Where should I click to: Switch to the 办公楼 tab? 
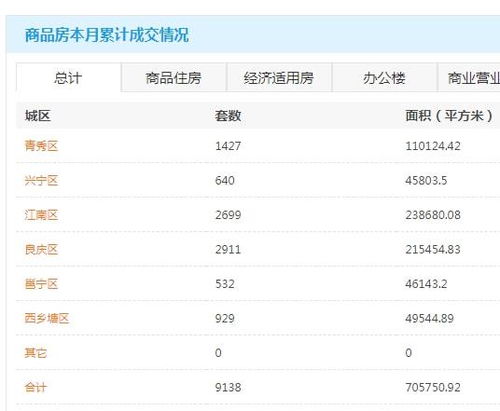click(x=384, y=77)
